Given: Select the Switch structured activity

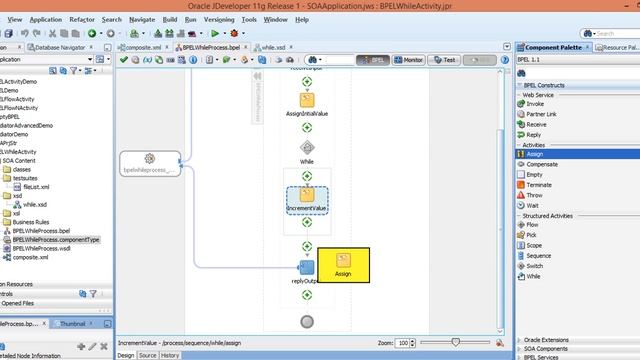Looking at the screenshot, I should click(530, 266).
